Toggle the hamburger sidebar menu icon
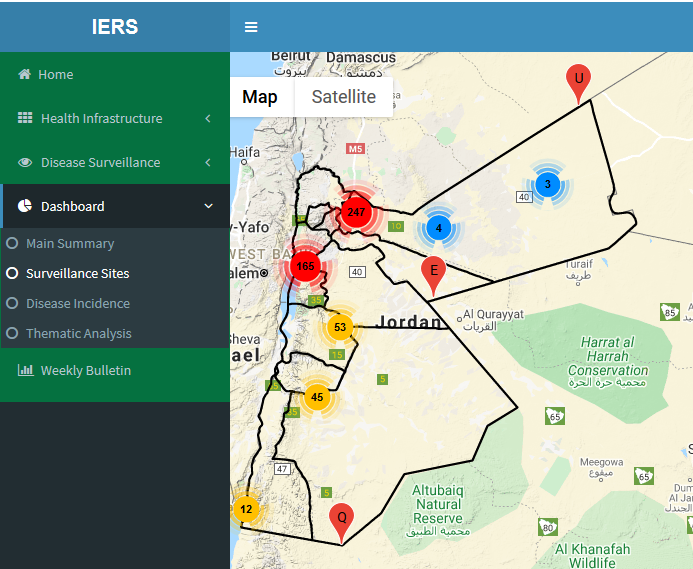Screen dimensions: 693x569 pyautogui.click(x=251, y=27)
